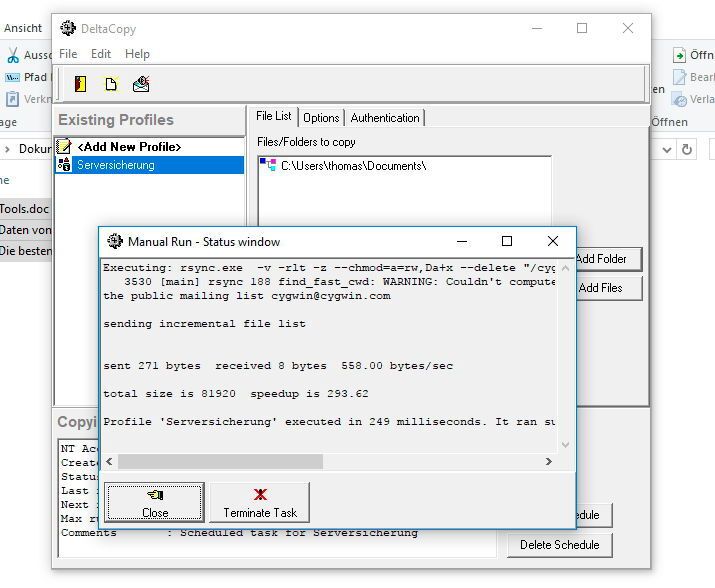This screenshot has width=715, height=588.
Task: Click the Verlauf history icon in Explorer ribbon
Action: (x=679, y=99)
